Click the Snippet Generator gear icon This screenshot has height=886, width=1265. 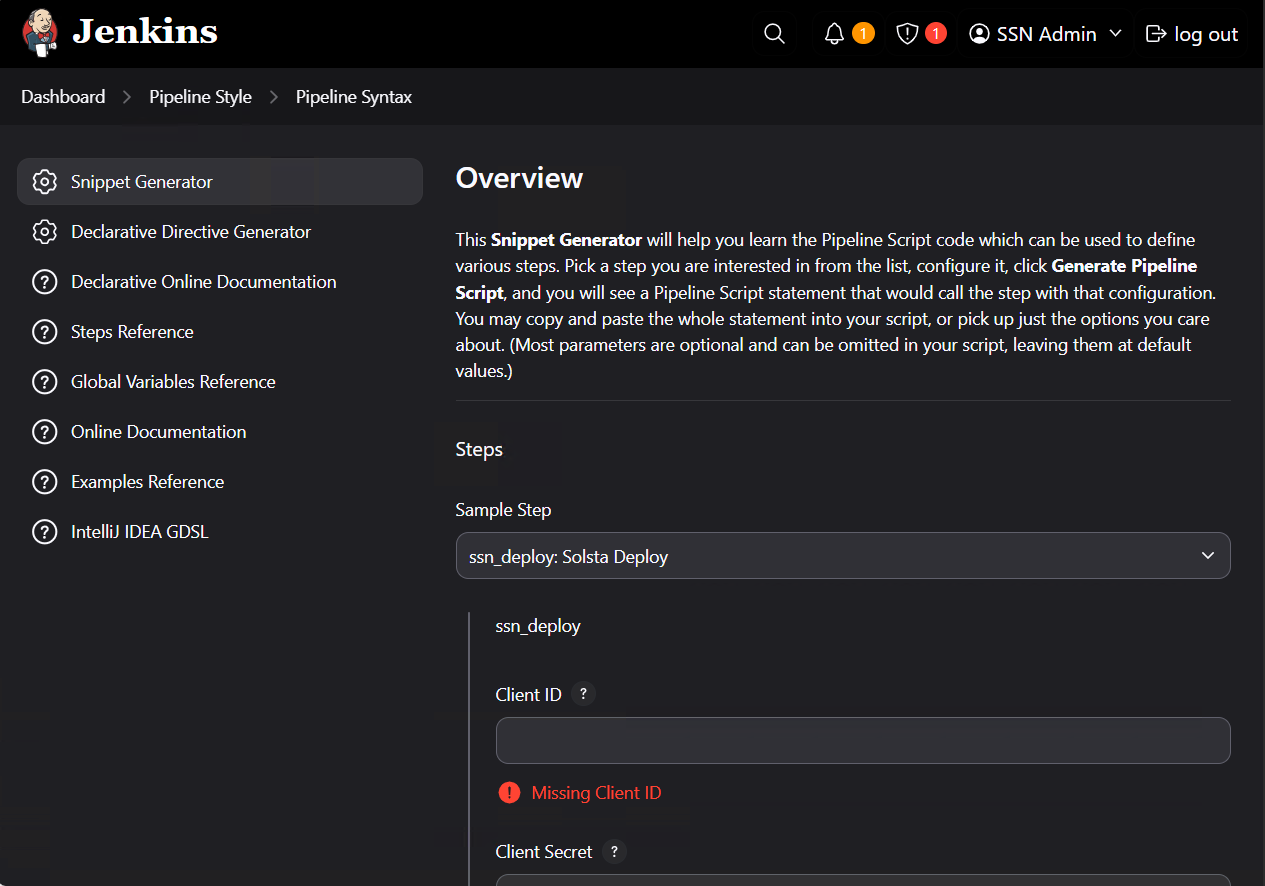[44, 182]
